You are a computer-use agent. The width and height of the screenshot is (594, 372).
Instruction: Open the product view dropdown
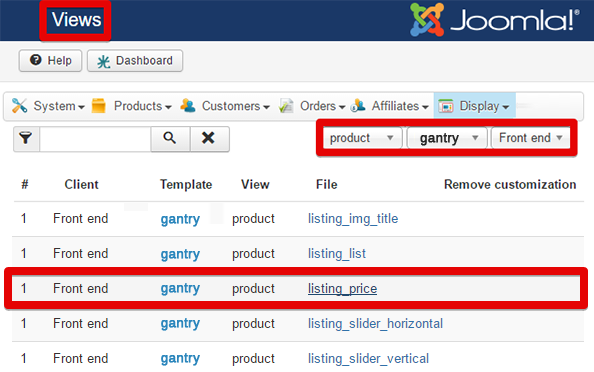[x=362, y=138]
